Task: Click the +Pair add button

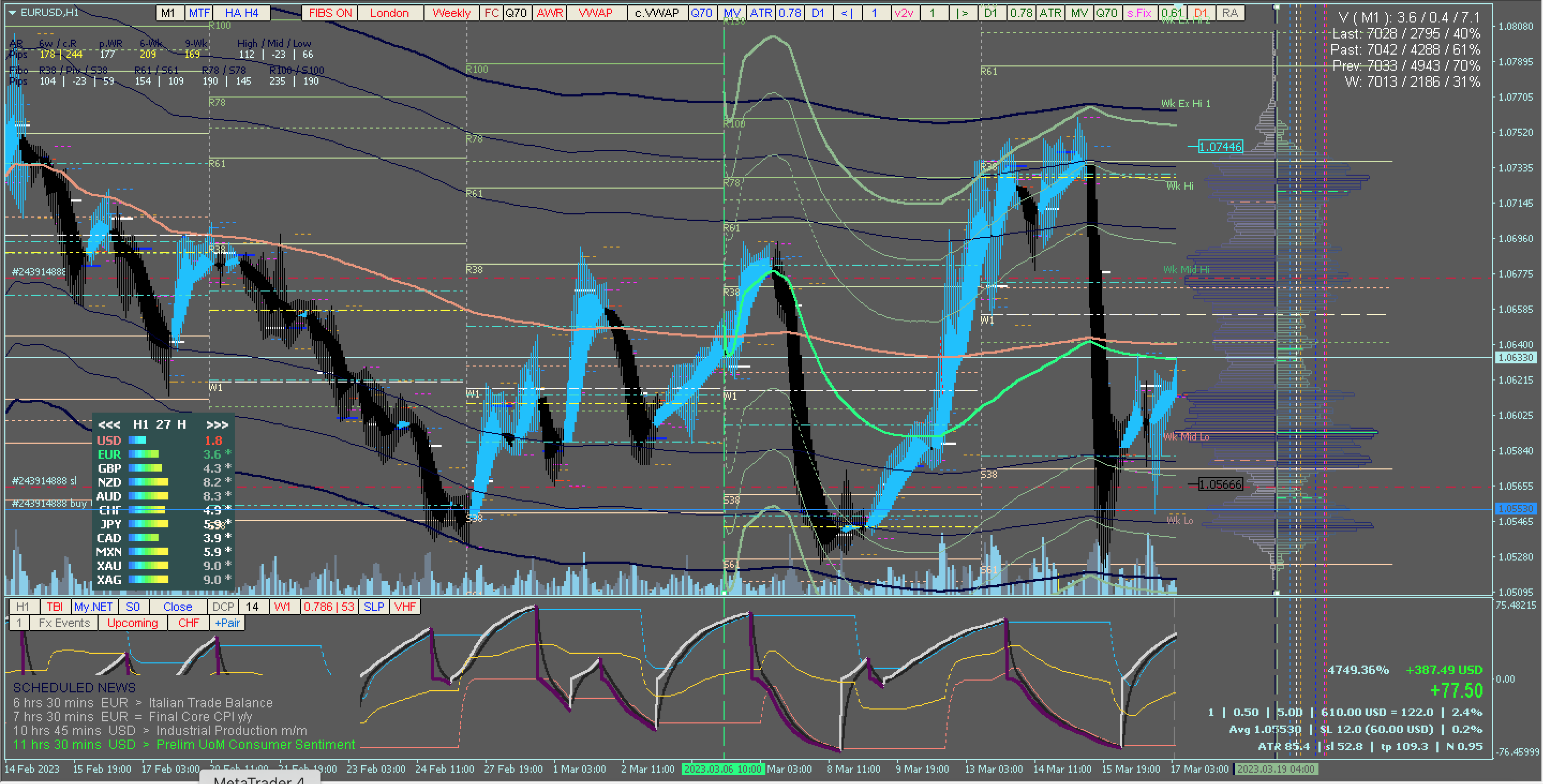Action: click(x=227, y=623)
